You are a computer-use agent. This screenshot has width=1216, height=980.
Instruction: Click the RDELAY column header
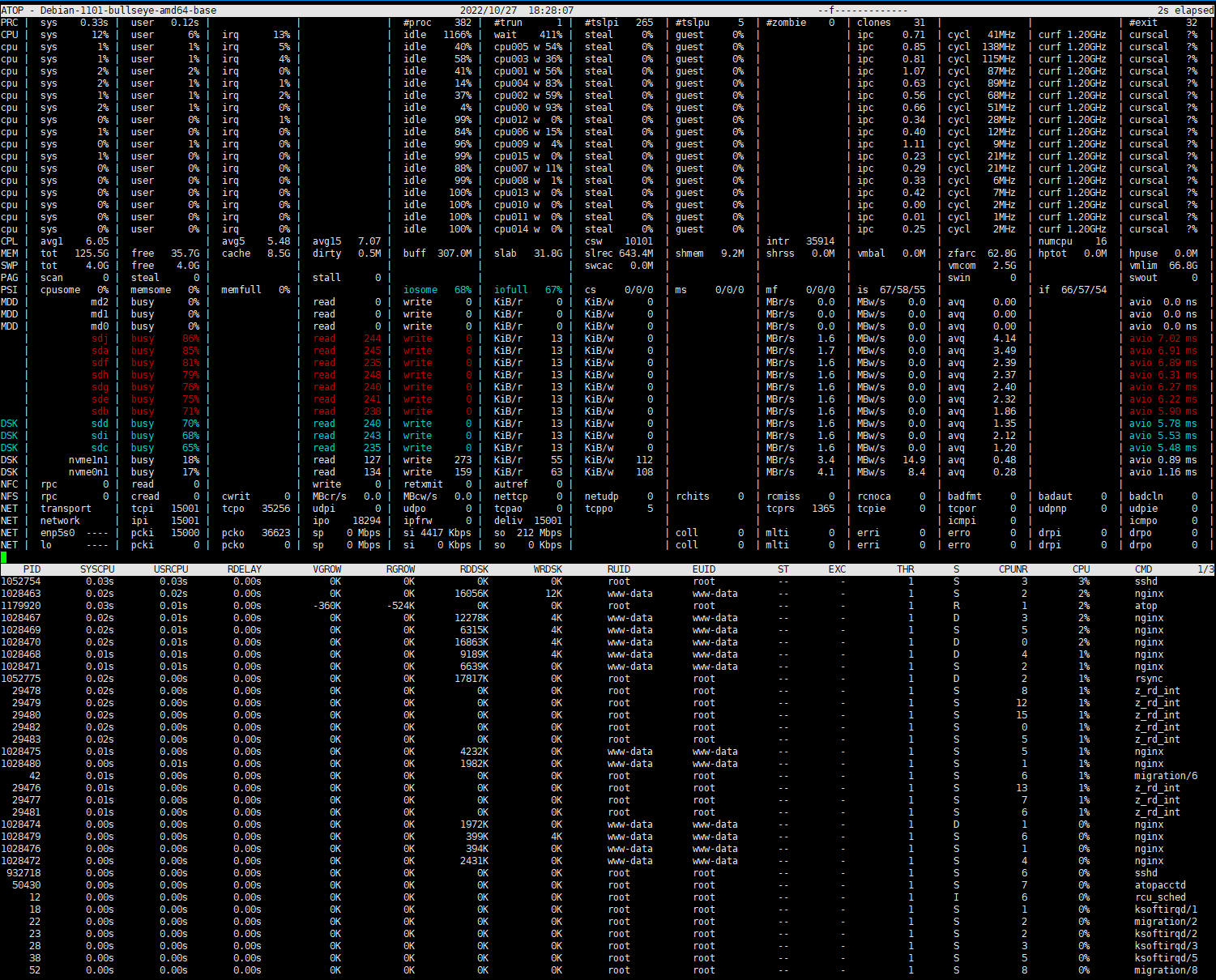point(244,569)
